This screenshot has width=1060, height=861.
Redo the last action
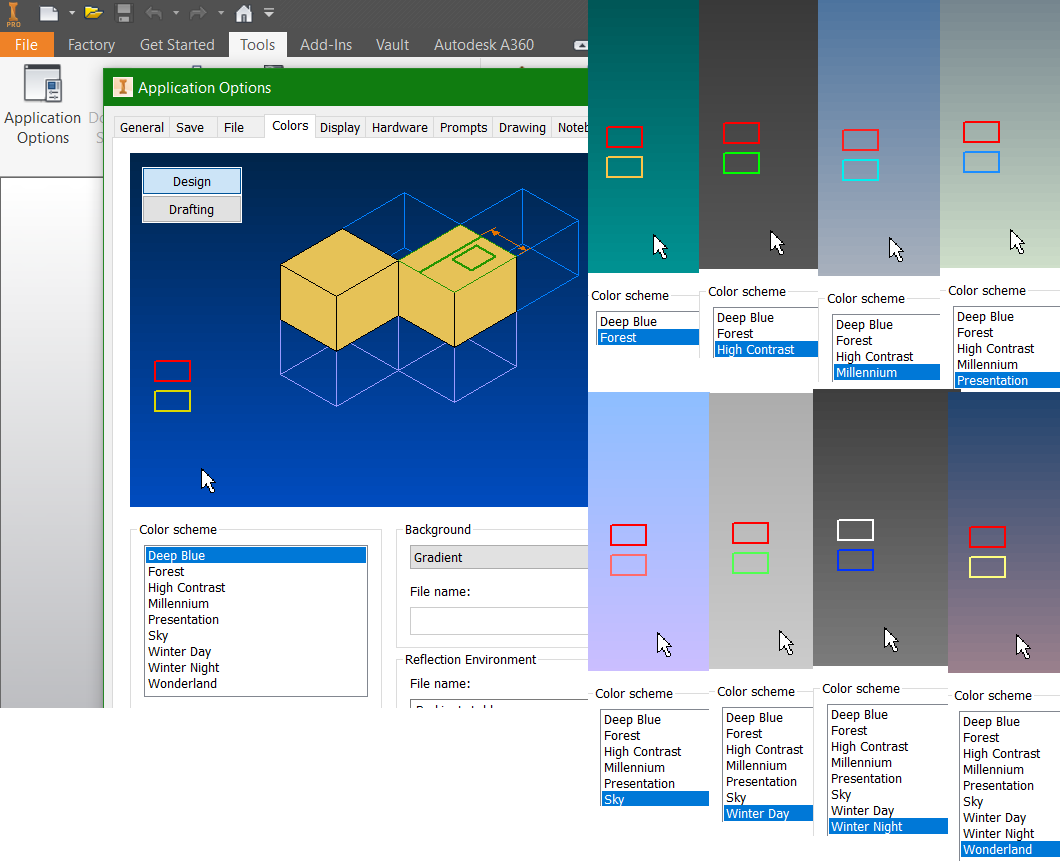pos(199,13)
